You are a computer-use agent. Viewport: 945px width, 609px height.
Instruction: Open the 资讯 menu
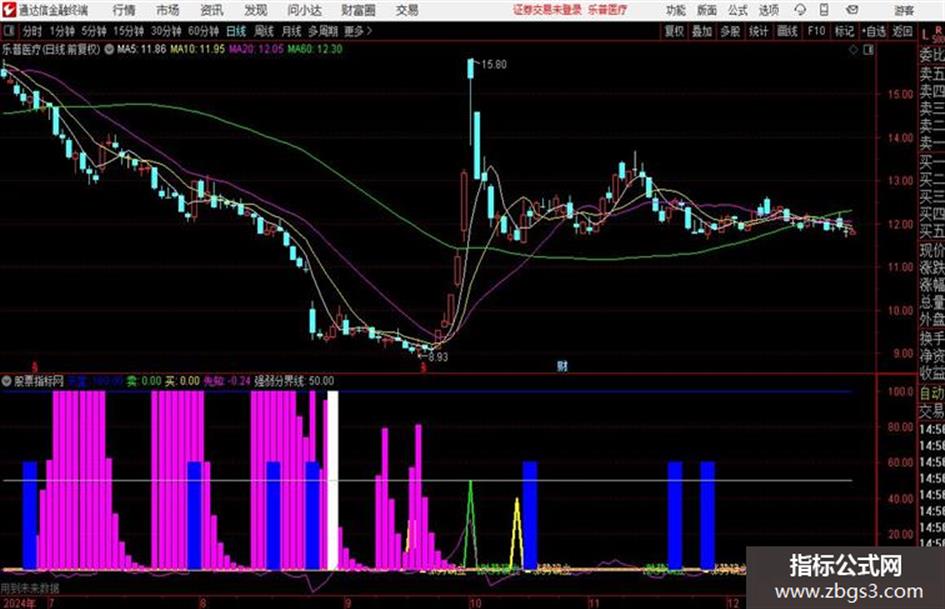tap(212, 10)
